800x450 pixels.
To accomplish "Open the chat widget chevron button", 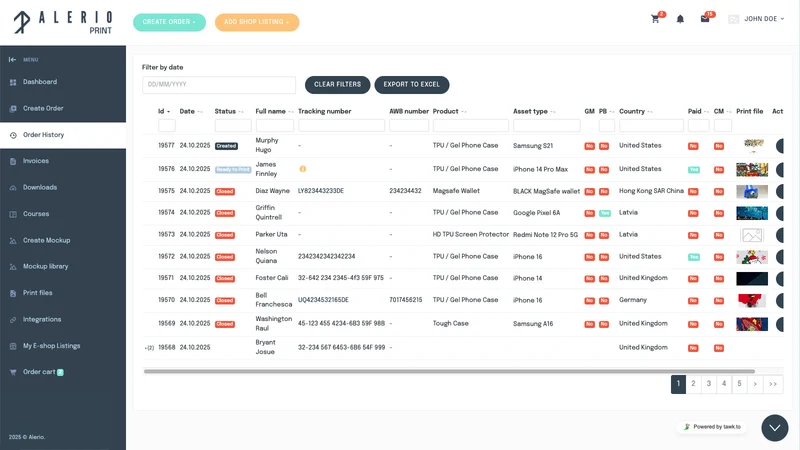I will (774, 428).
